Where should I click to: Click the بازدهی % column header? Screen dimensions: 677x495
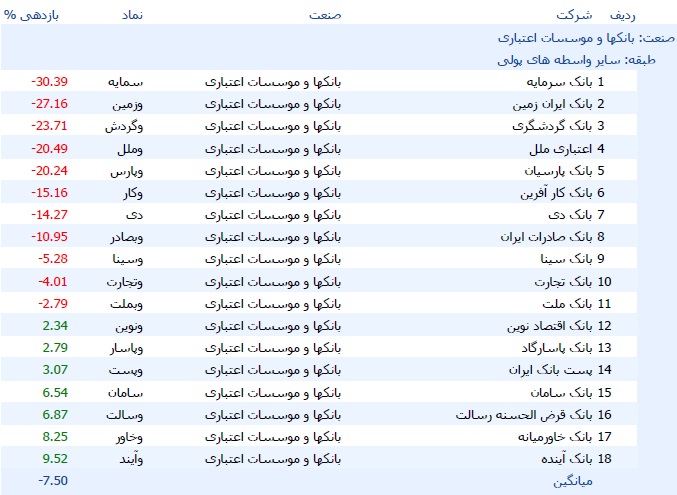click(x=31, y=15)
